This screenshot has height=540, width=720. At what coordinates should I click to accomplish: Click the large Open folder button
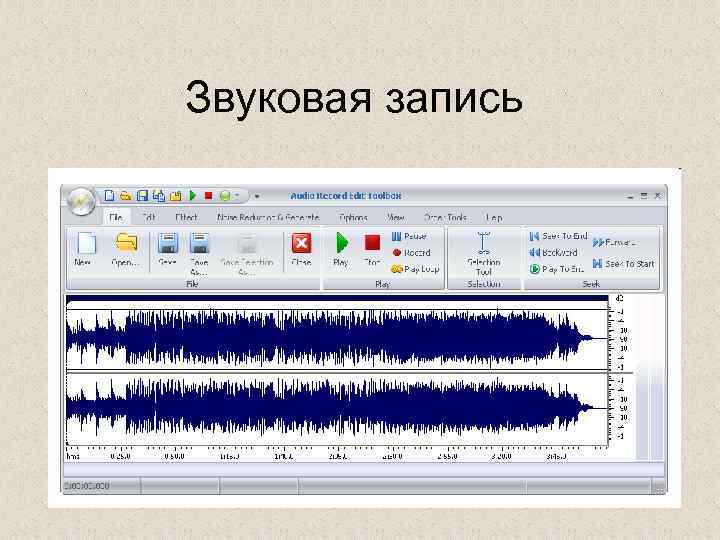[x=126, y=249]
